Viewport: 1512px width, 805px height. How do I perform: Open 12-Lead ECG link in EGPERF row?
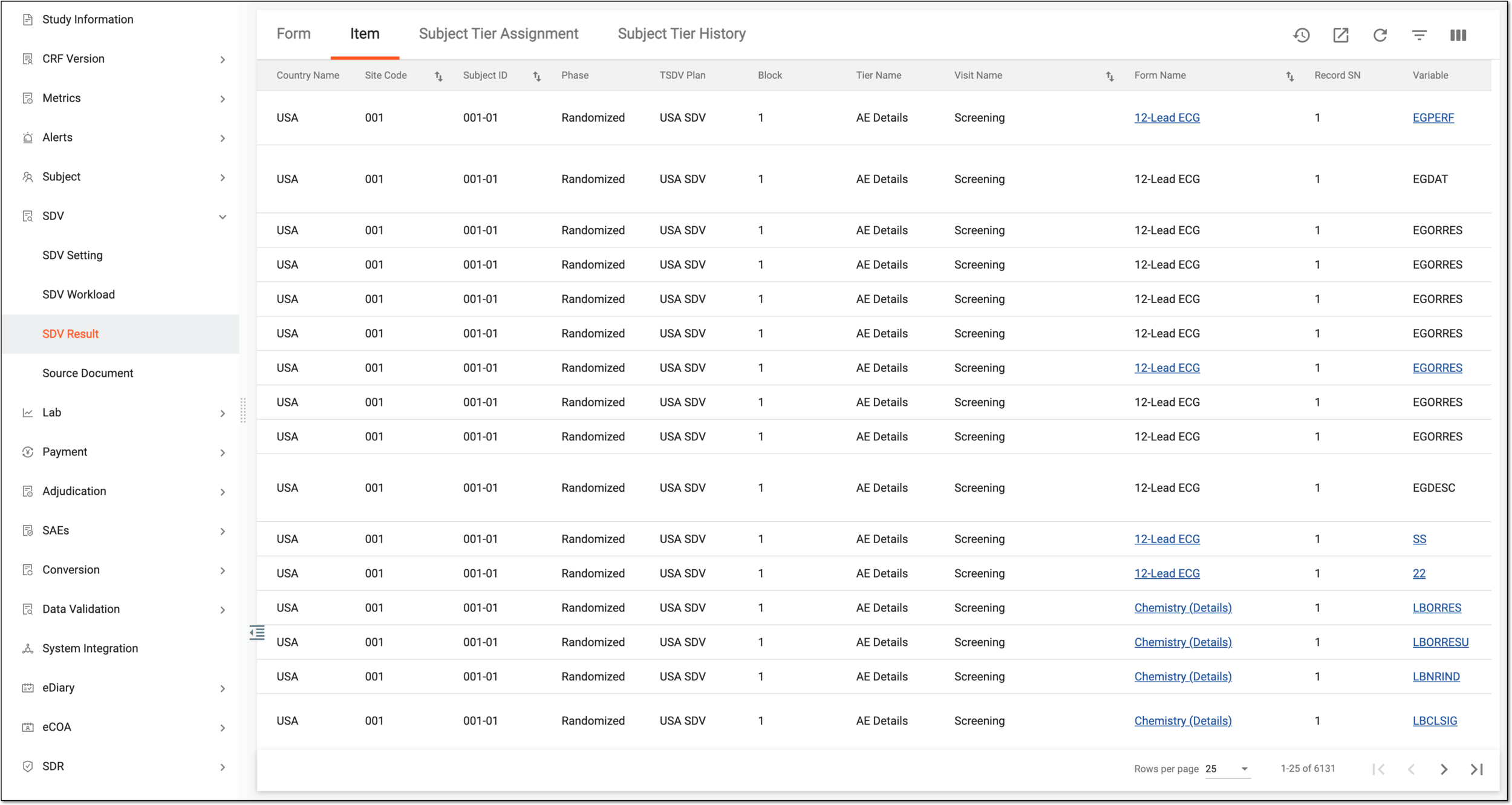(x=1167, y=117)
